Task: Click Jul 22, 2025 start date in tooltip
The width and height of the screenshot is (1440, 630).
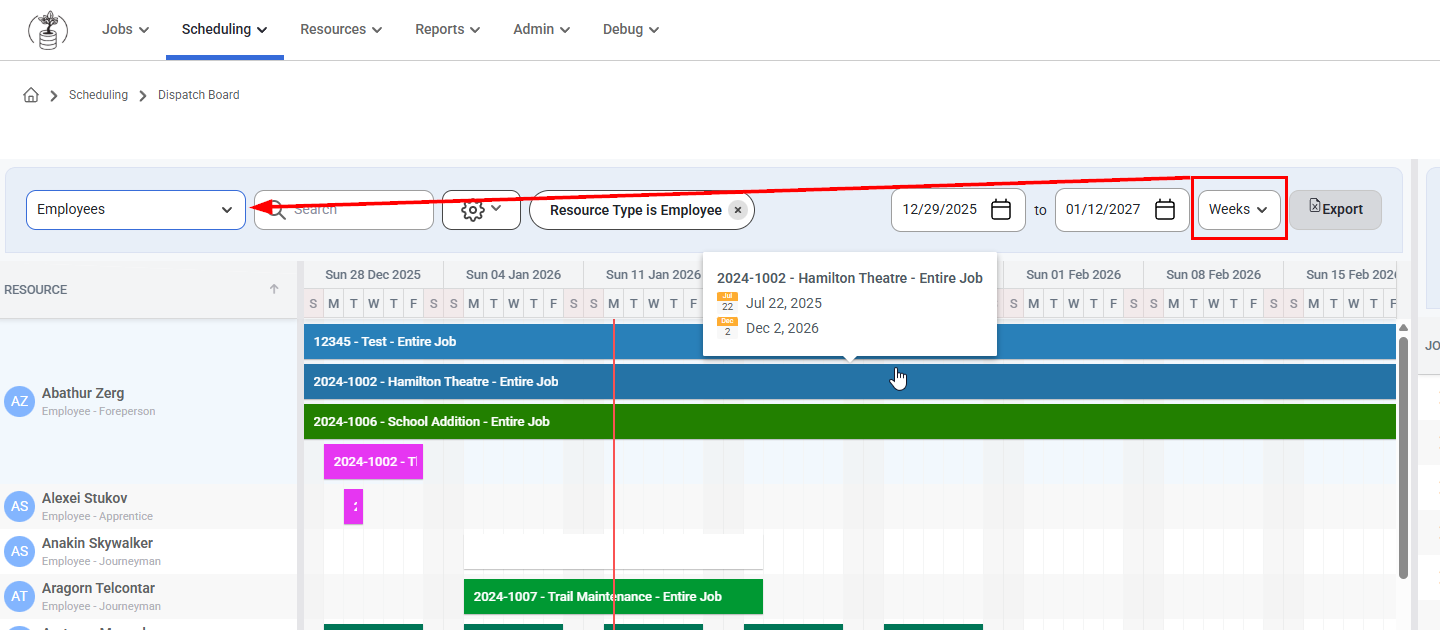Action: click(x=784, y=303)
